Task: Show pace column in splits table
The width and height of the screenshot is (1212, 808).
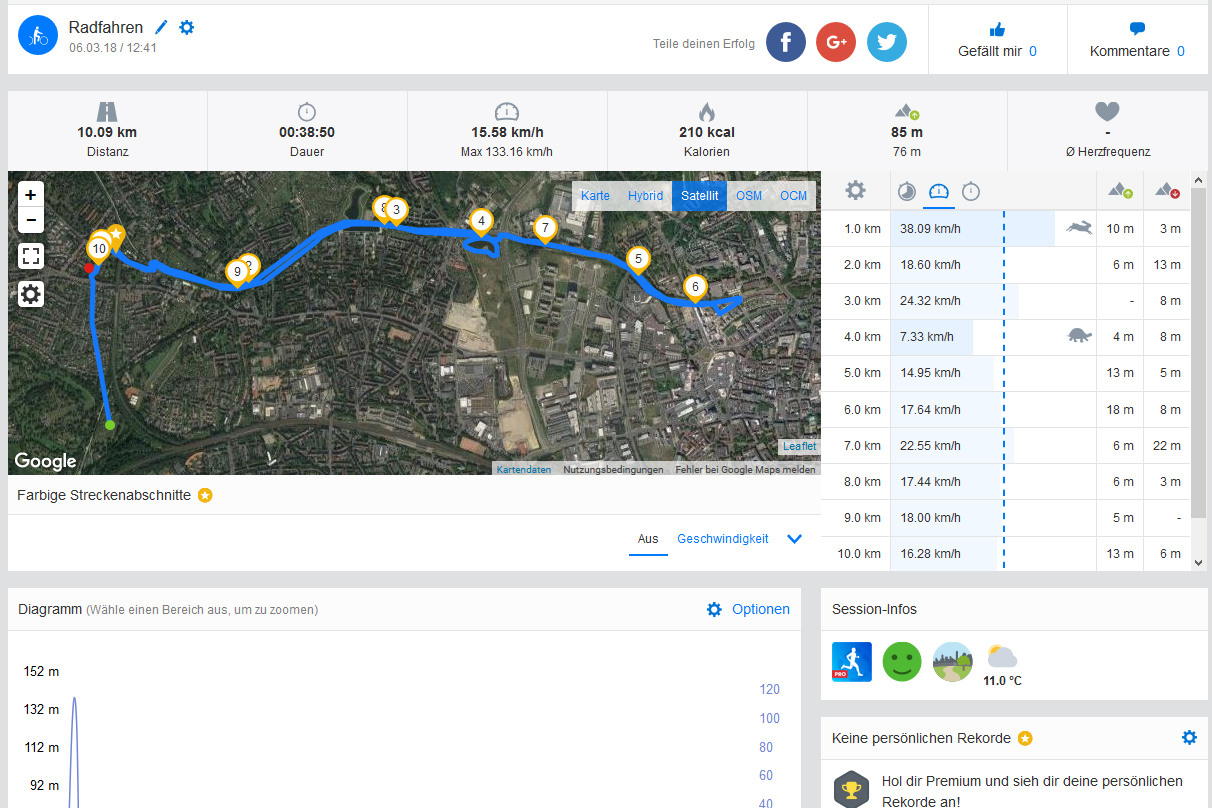Action: pyautogui.click(x=907, y=191)
